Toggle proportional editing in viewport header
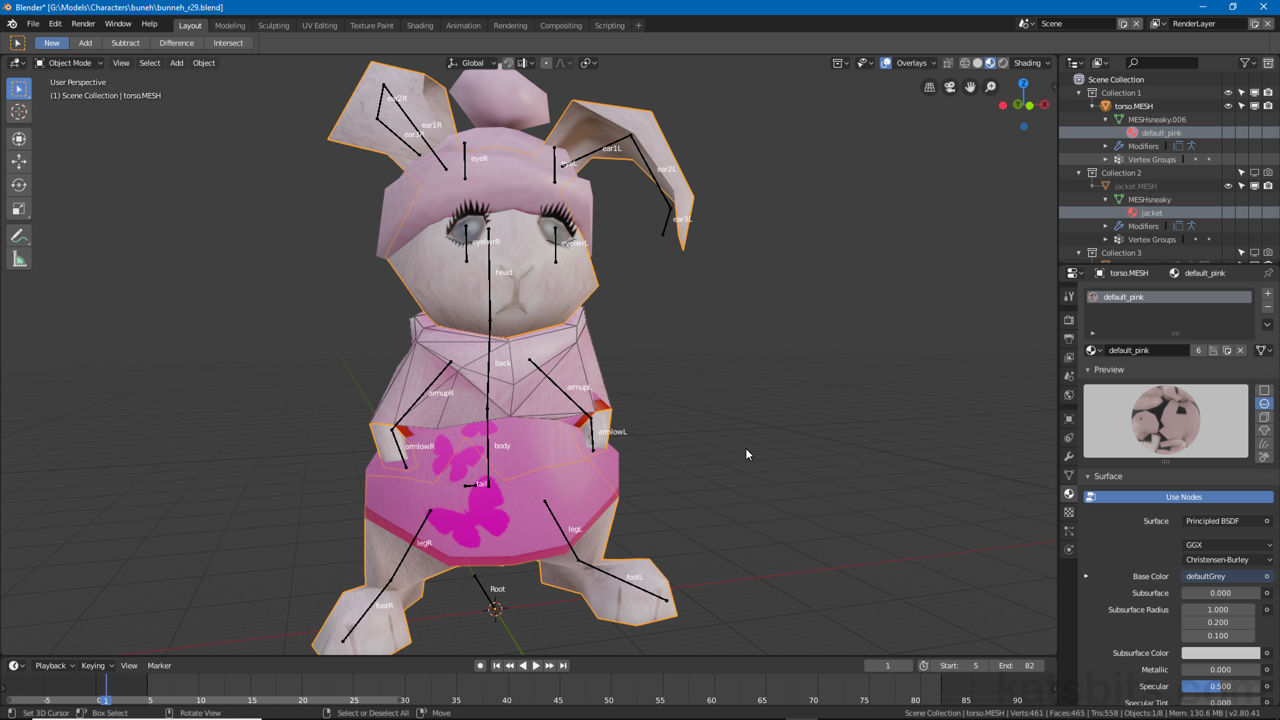Screen dimensions: 1280x720 [x=546, y=63]
